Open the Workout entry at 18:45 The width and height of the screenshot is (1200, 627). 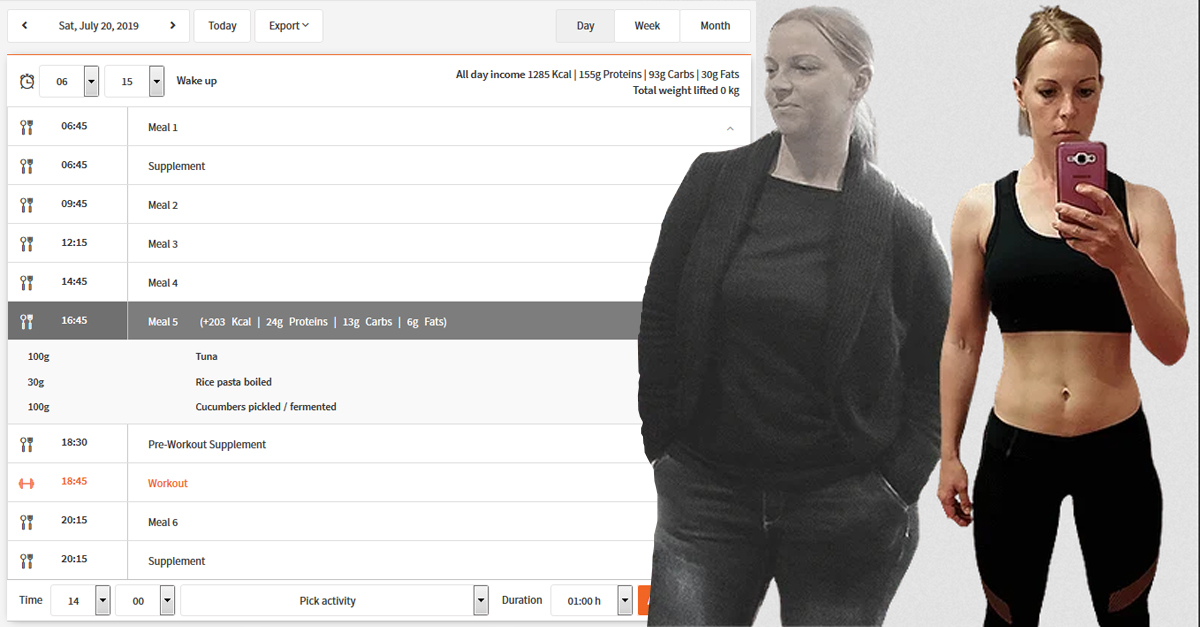pos(168,483)
